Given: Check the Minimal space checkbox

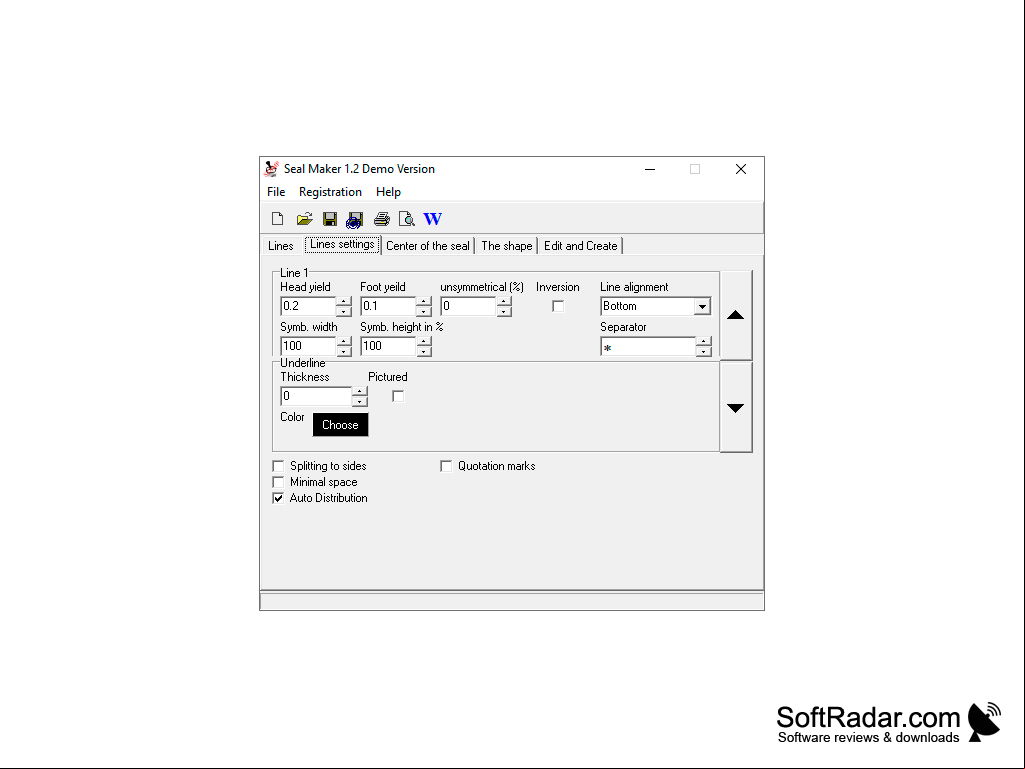Looking at the screenshot, I should point(278,482).
